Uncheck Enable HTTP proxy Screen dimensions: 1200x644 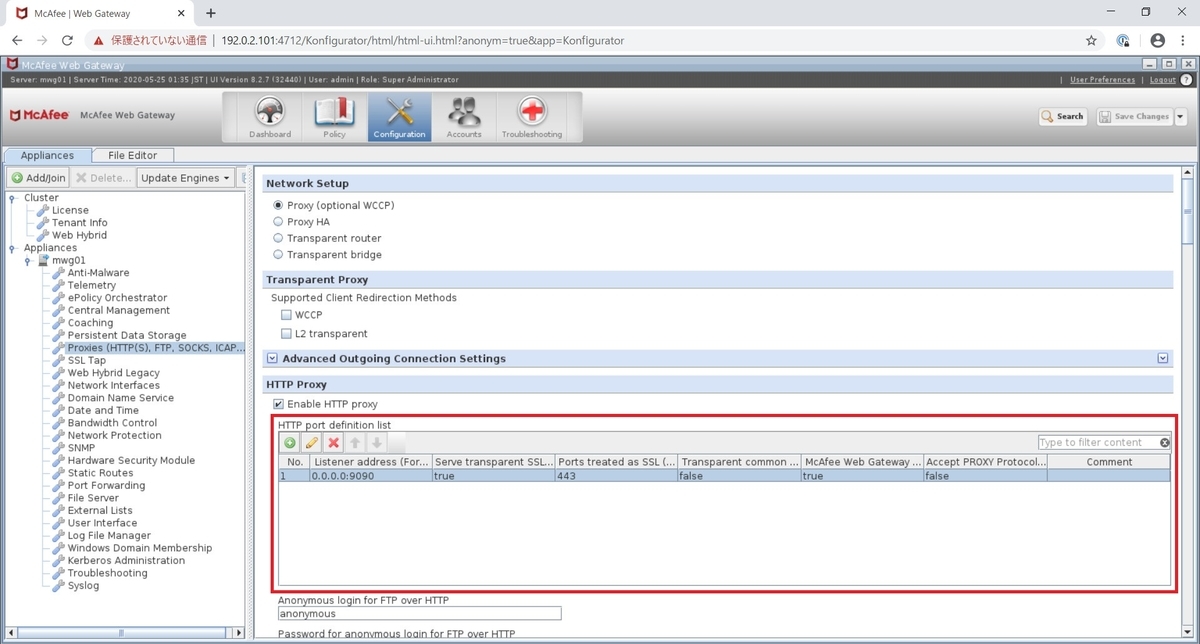[278, 404]
